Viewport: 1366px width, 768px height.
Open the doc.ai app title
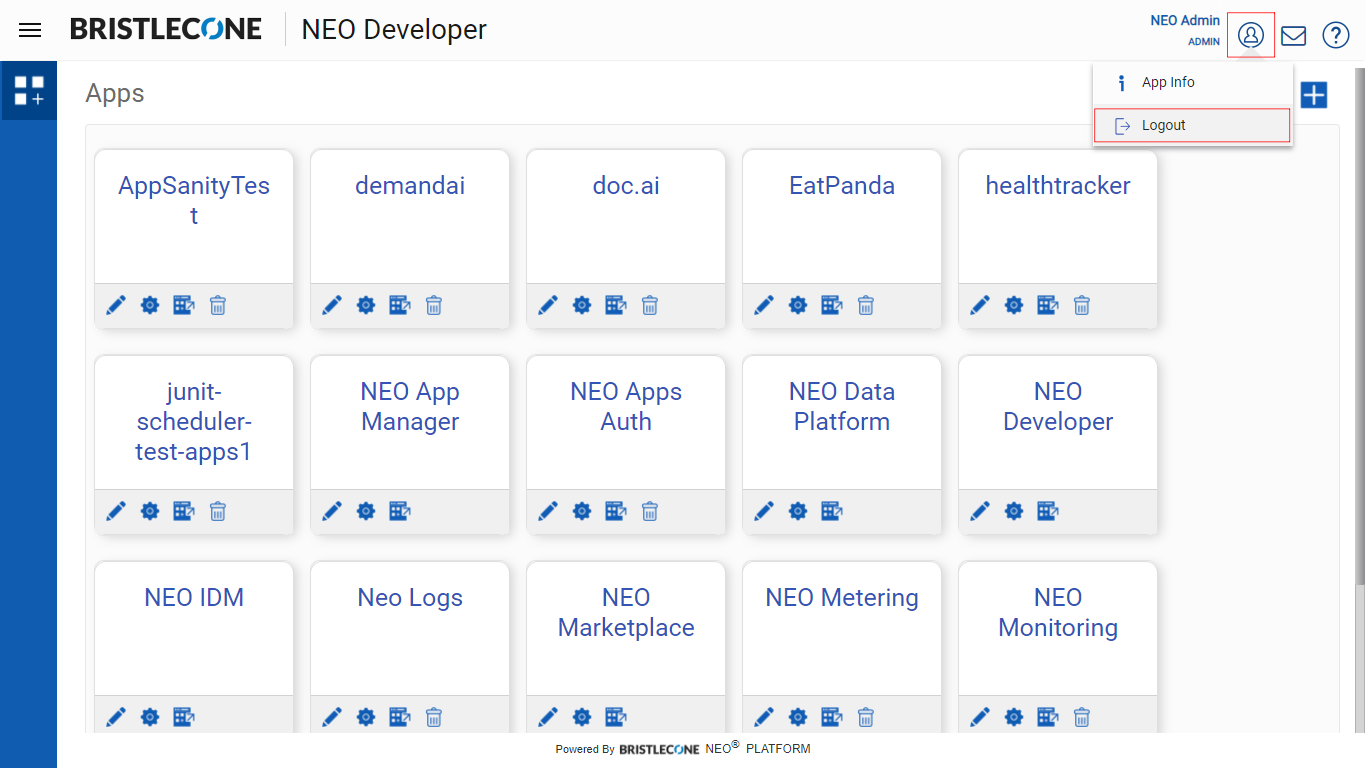point(626,186)
